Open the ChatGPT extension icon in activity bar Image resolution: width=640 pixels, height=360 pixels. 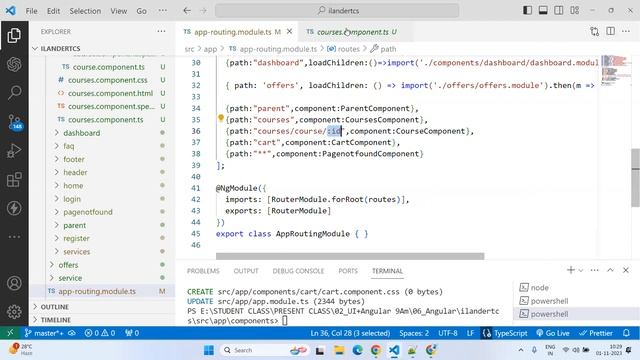point(14,64)
